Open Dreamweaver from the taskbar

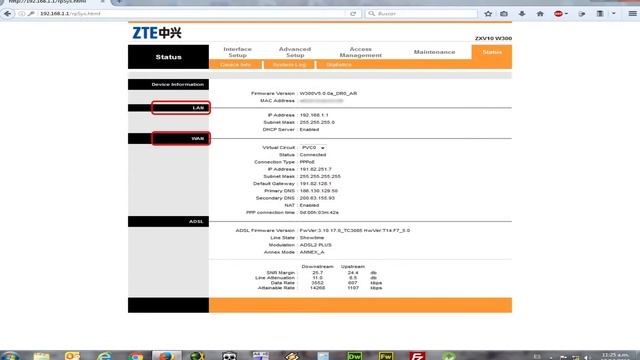coord(354,356)
